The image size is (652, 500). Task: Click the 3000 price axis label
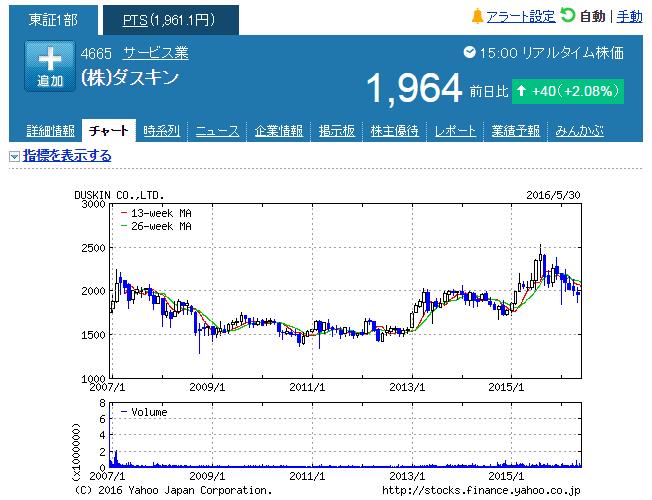(94, 204)
